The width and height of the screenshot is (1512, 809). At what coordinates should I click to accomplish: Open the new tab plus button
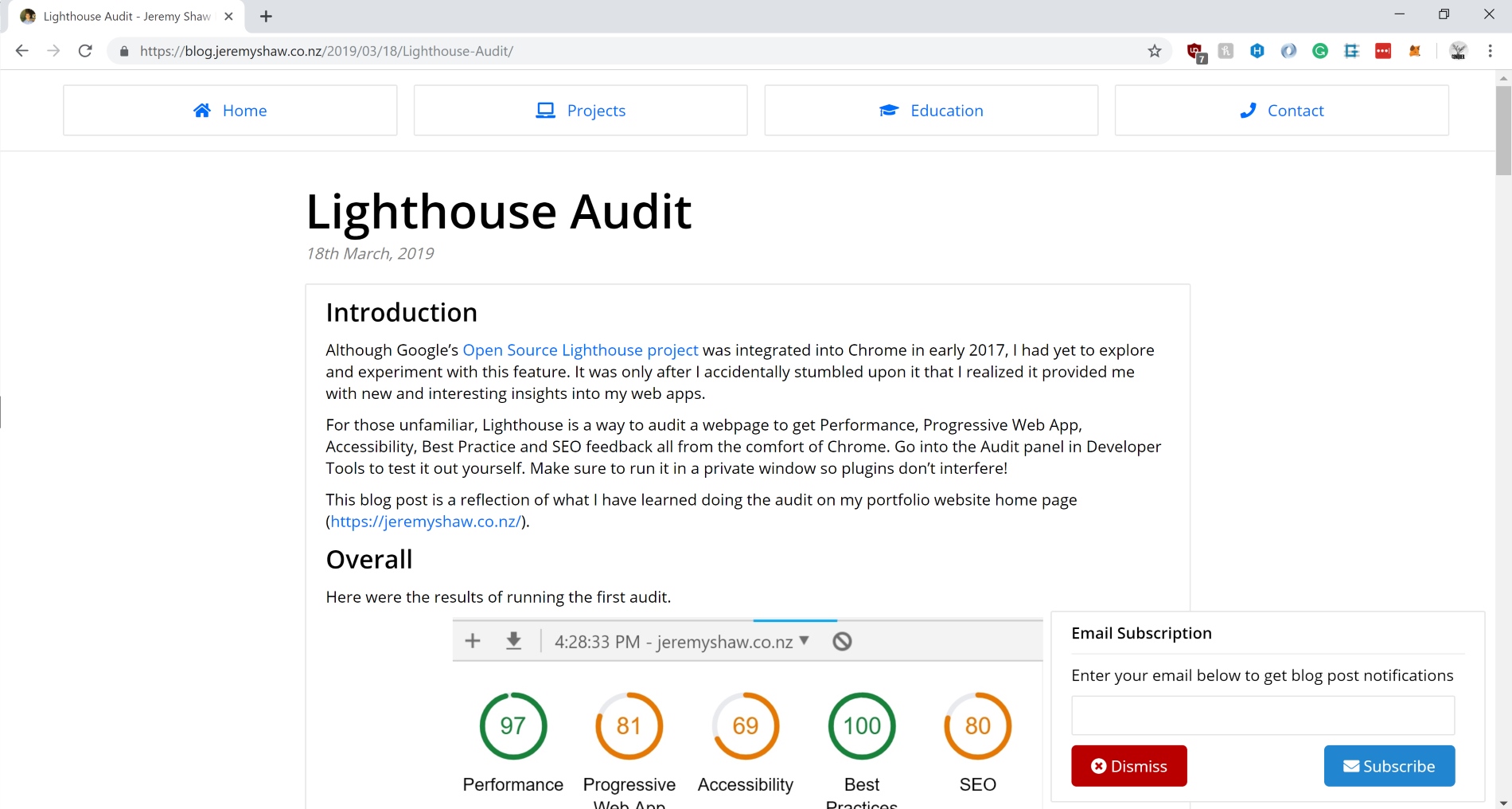coord(266,16)
